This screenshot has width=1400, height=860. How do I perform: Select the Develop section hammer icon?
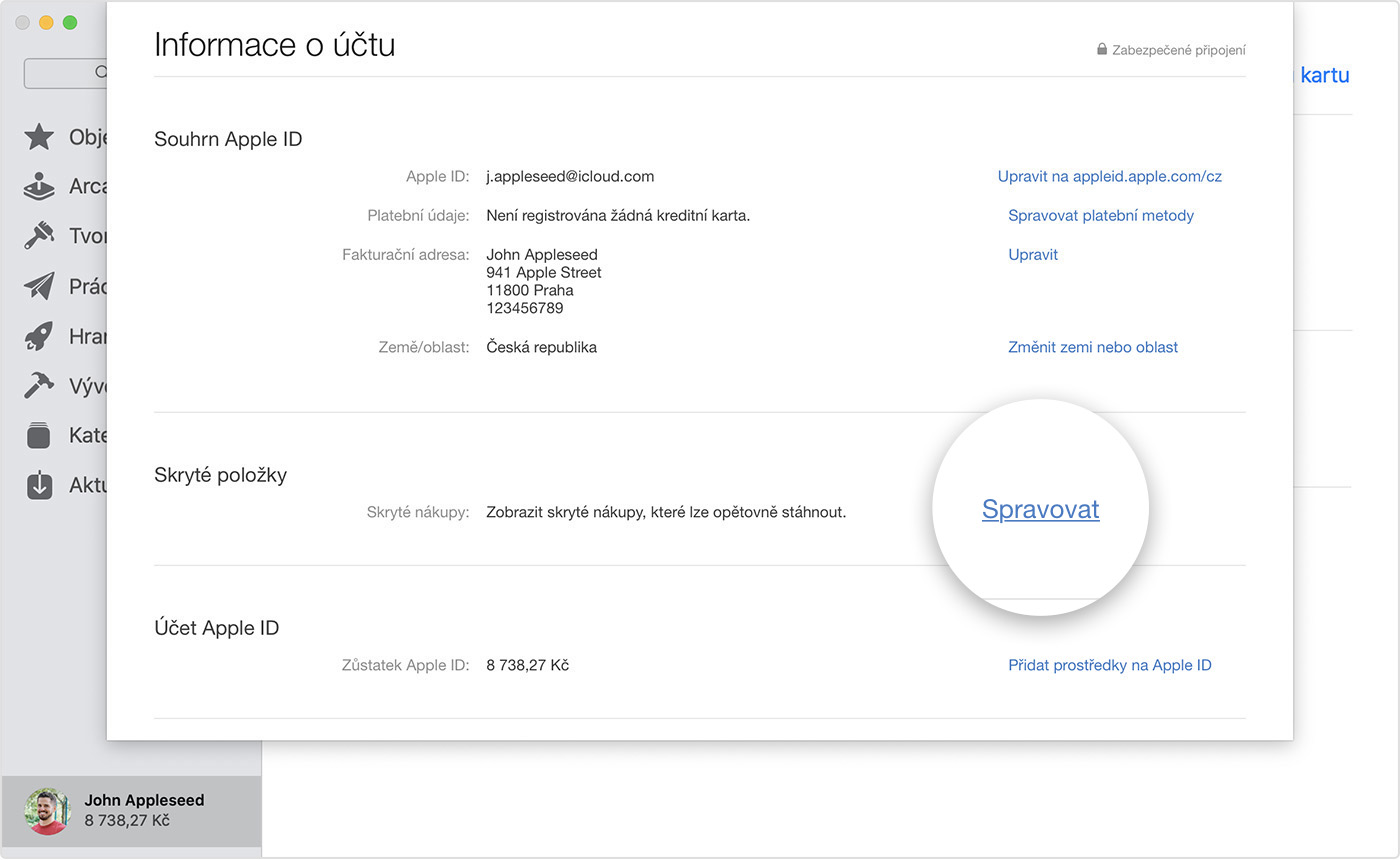point(39,386)
